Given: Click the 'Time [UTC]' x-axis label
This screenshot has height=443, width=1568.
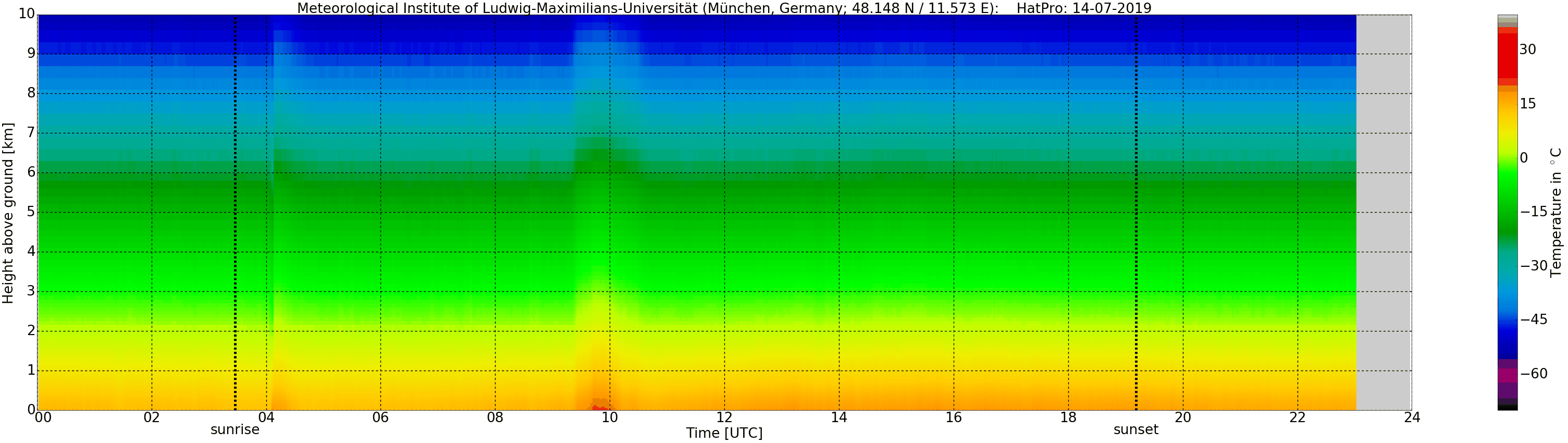Looking at the screenshot, I should pos(724,433).
